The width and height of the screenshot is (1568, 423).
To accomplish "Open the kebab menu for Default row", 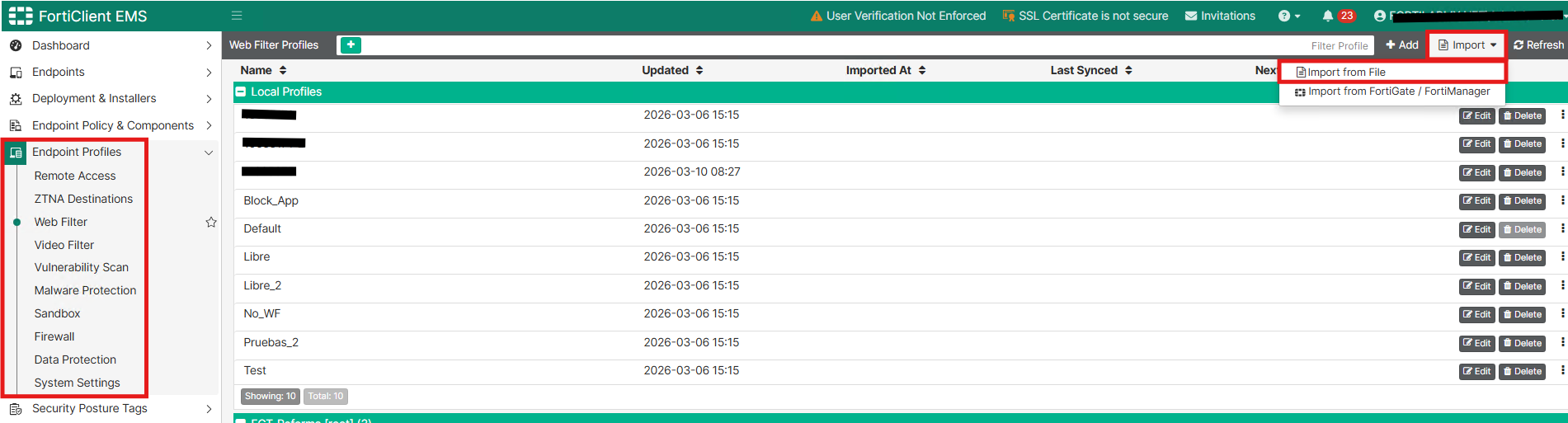I will pyautogui.click(x=1562, y=228).
